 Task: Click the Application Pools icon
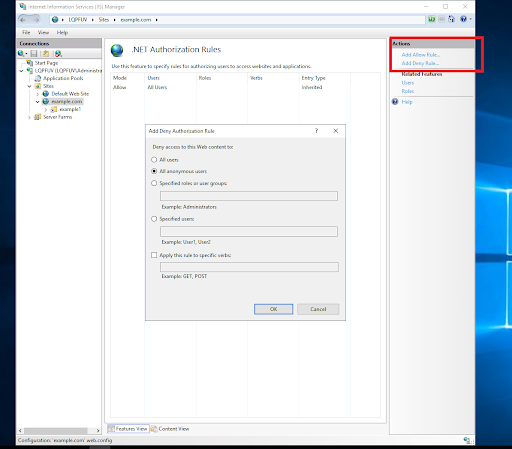[38, 78]
